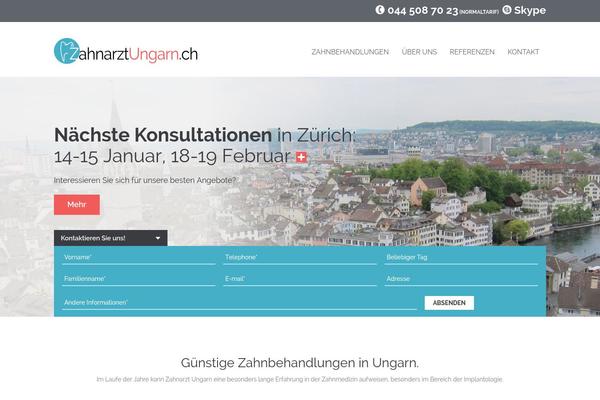Open the Skype contact link

point(530,10)
